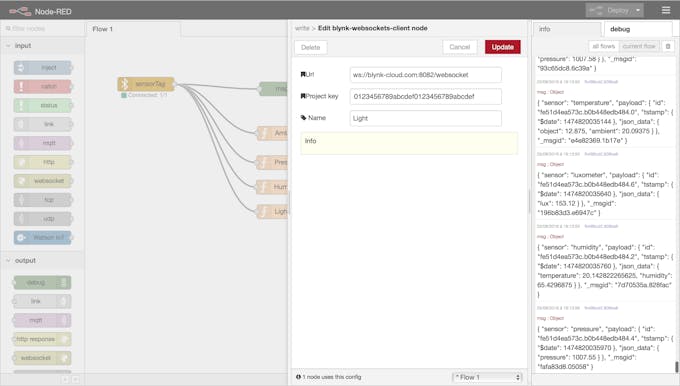Click the debug panel scrollbar

[x=677, y=366]
